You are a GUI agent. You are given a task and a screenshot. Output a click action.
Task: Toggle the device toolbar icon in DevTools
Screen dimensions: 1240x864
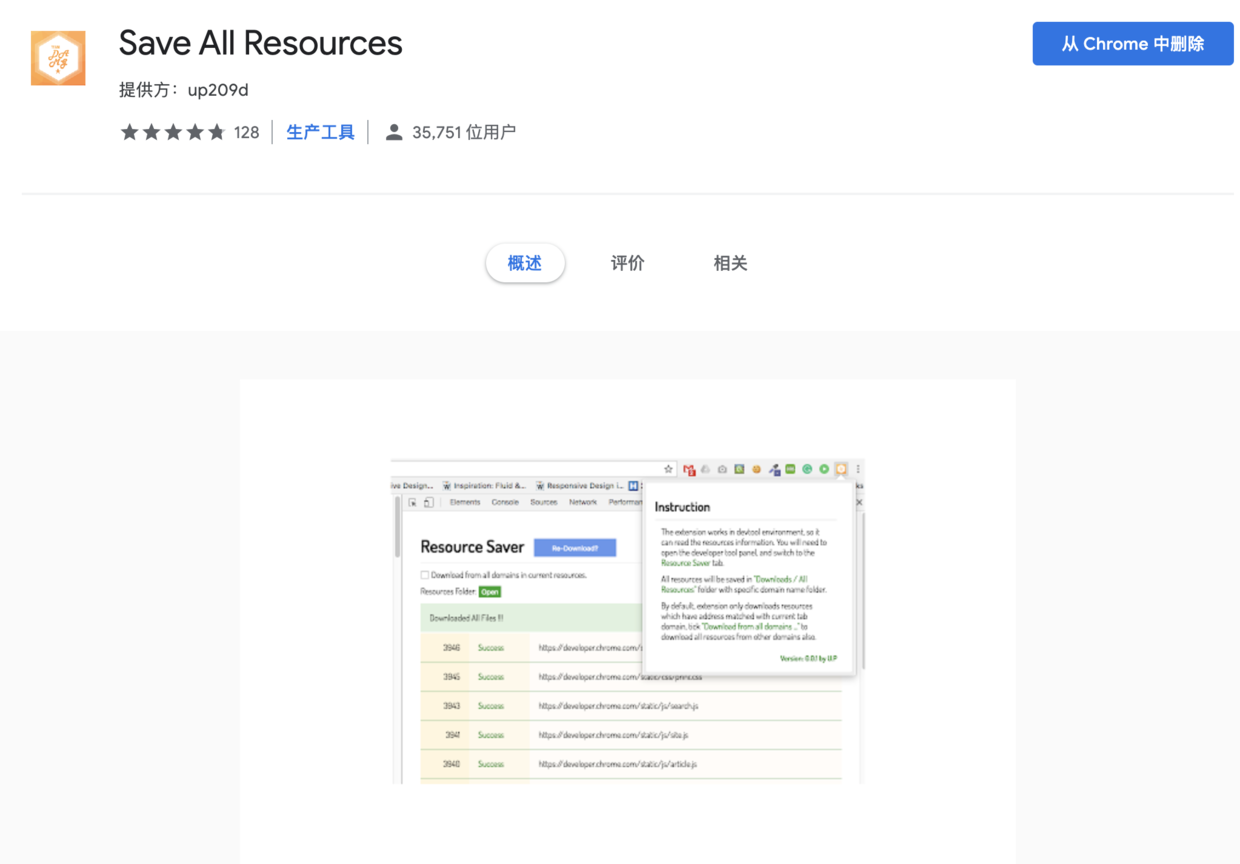click(x=426, y=502)
